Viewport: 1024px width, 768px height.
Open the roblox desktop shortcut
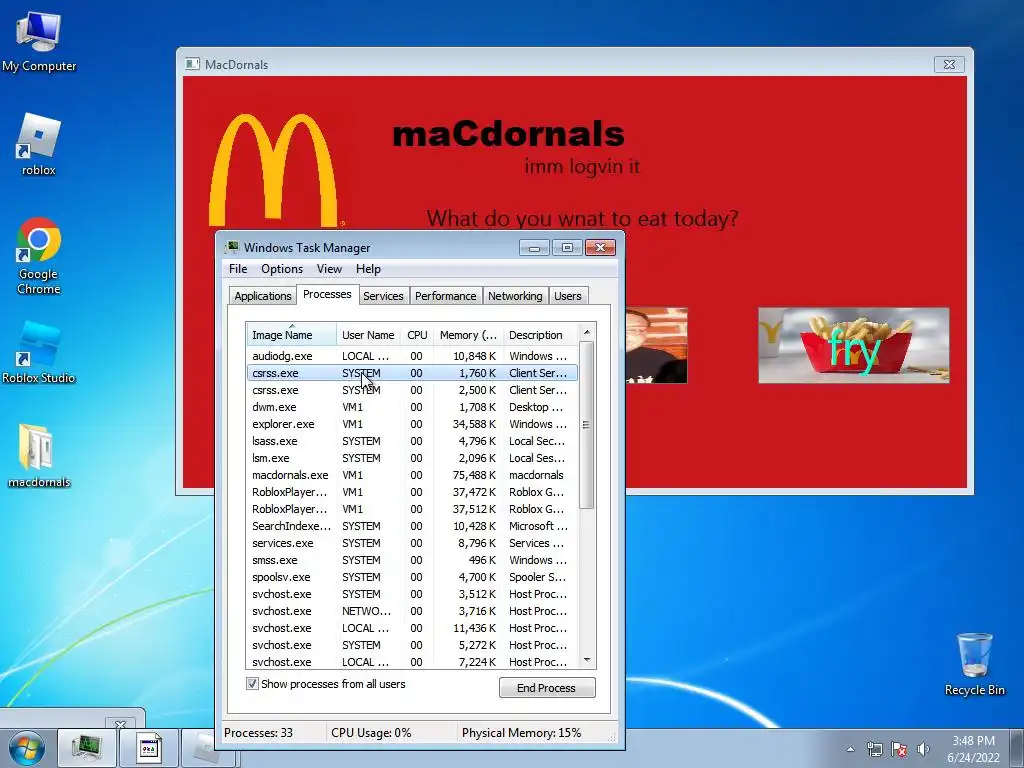pyautogui.click(x=39, y=144)
